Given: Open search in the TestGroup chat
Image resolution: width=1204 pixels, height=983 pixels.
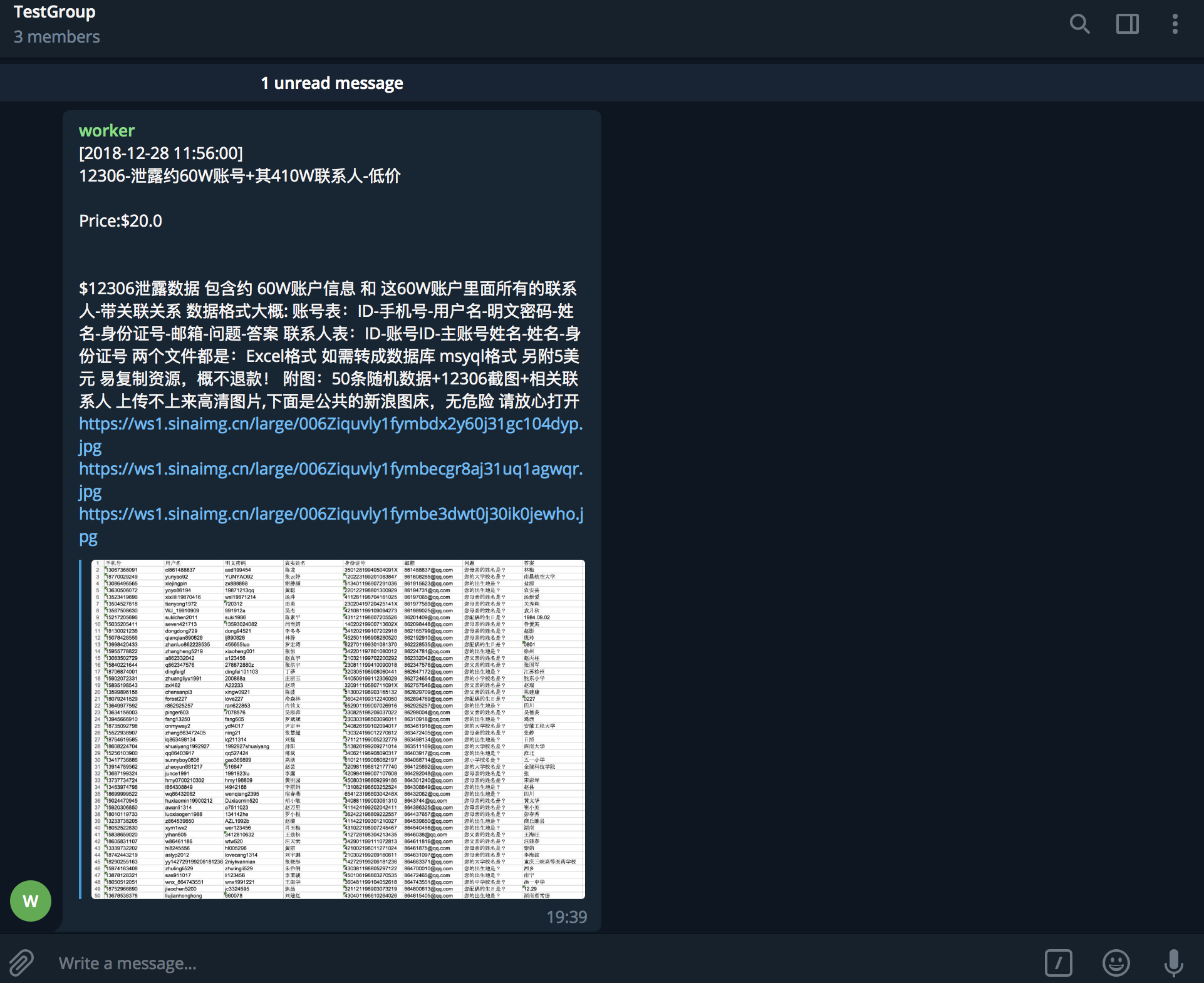Looking at the screenshot, I should pos(1079,24).
